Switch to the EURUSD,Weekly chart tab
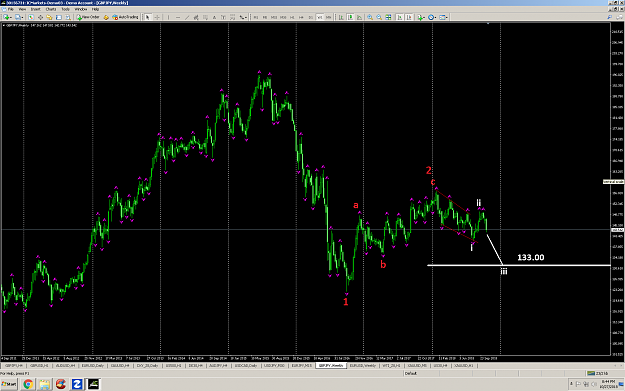Viewport: 625px width, 391px height. 363,365
